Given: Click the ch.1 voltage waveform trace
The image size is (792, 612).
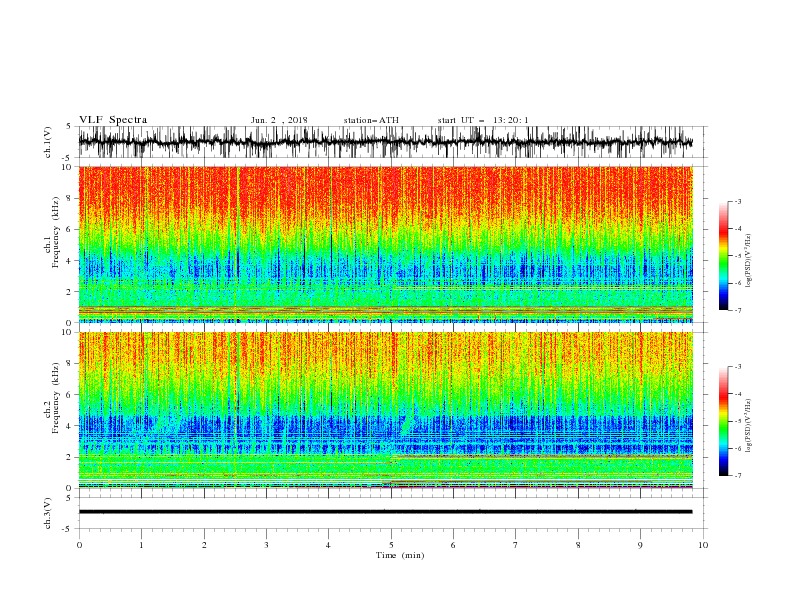Looking at the screenshot, I should click(385, 142).
